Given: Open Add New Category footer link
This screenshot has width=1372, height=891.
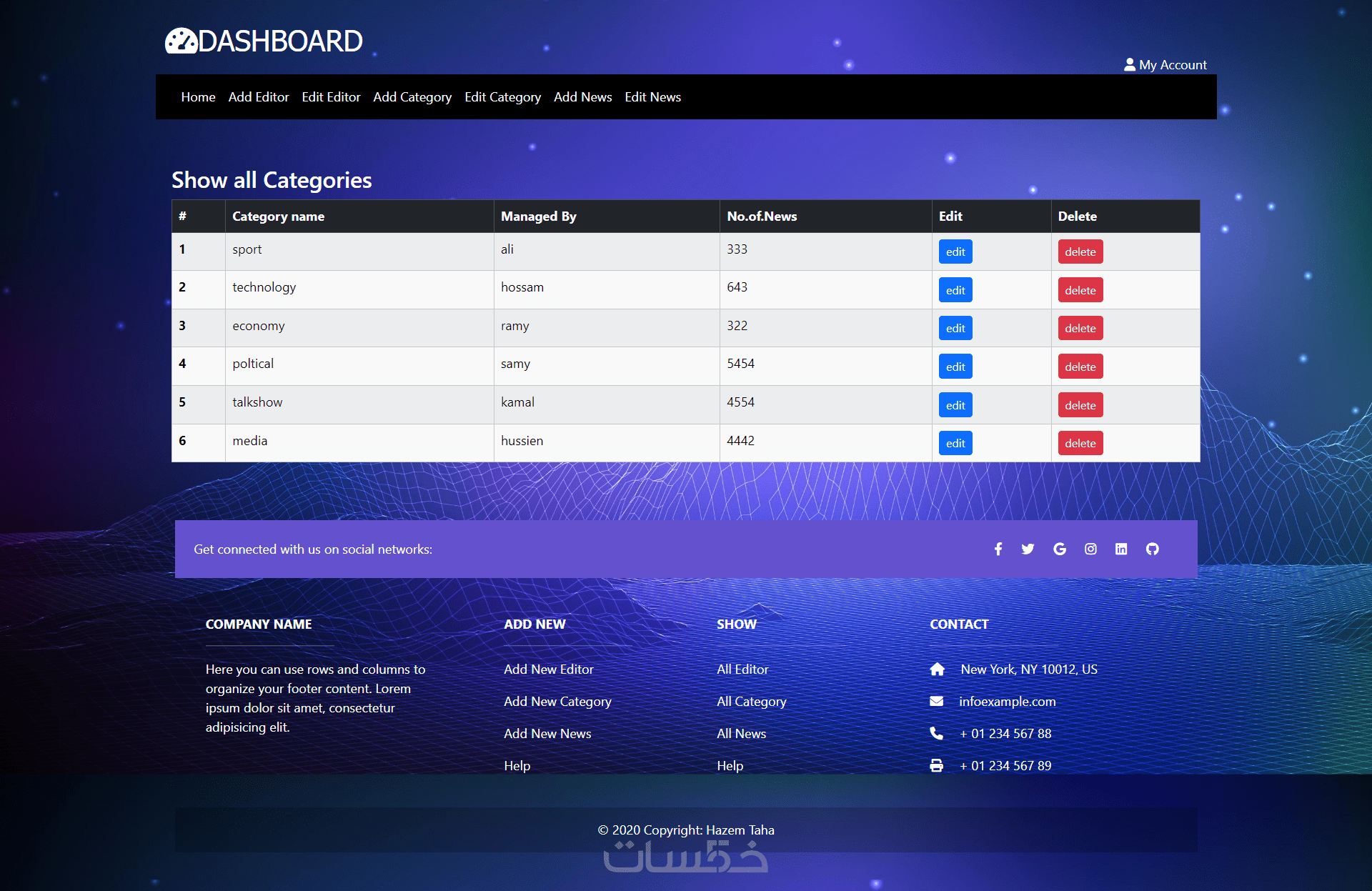Looking at the screenshot, I should click(x=557, y=701).
